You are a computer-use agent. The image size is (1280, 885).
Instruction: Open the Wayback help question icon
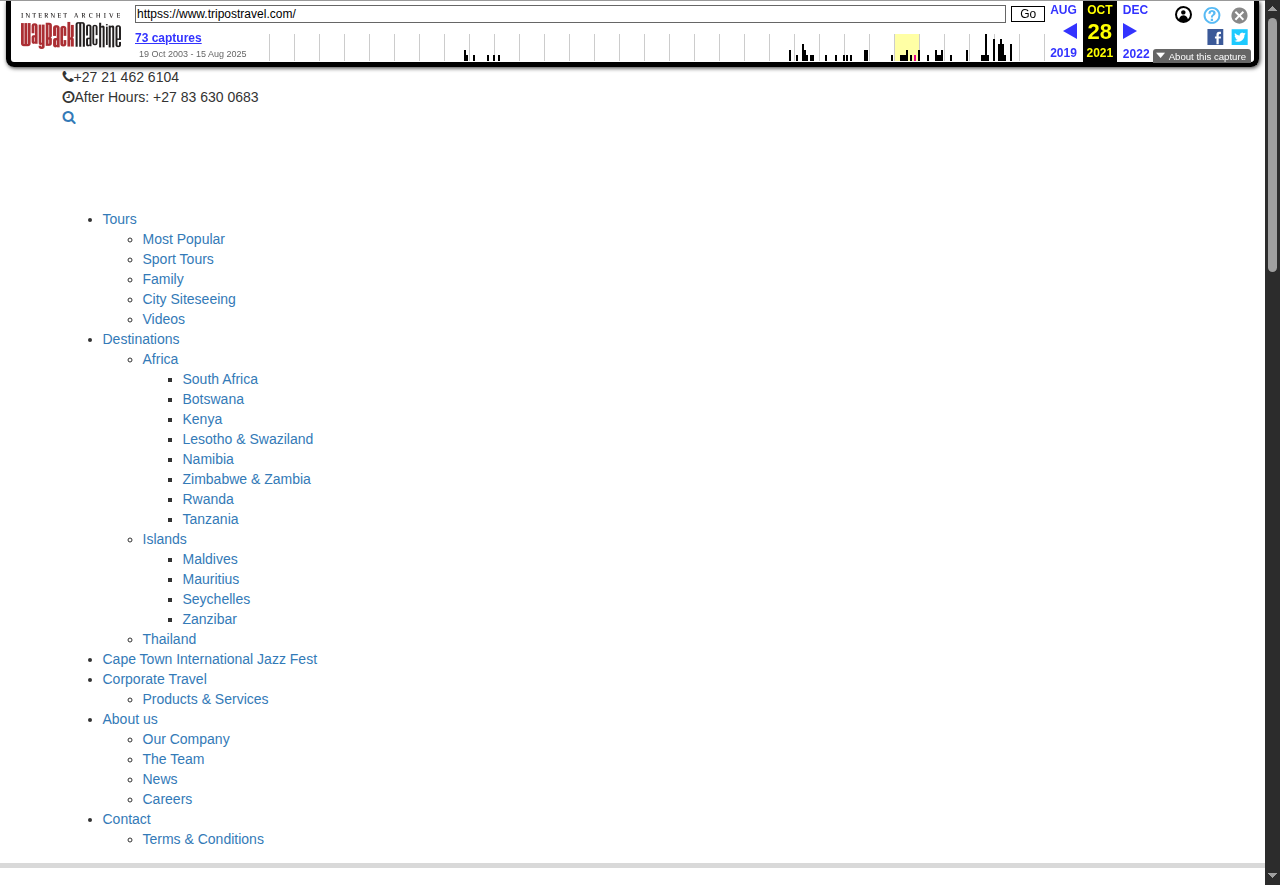point(1211,15)
